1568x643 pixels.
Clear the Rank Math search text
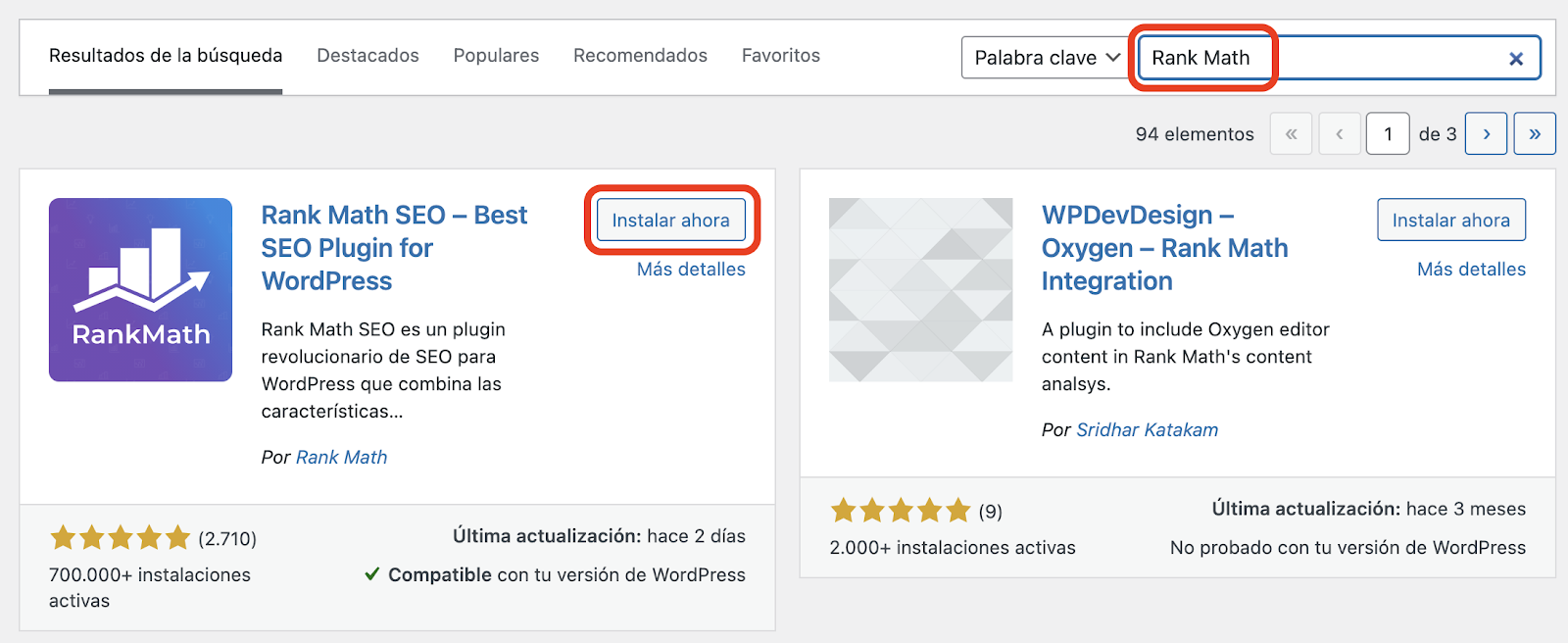click(x=1515, y=59)
